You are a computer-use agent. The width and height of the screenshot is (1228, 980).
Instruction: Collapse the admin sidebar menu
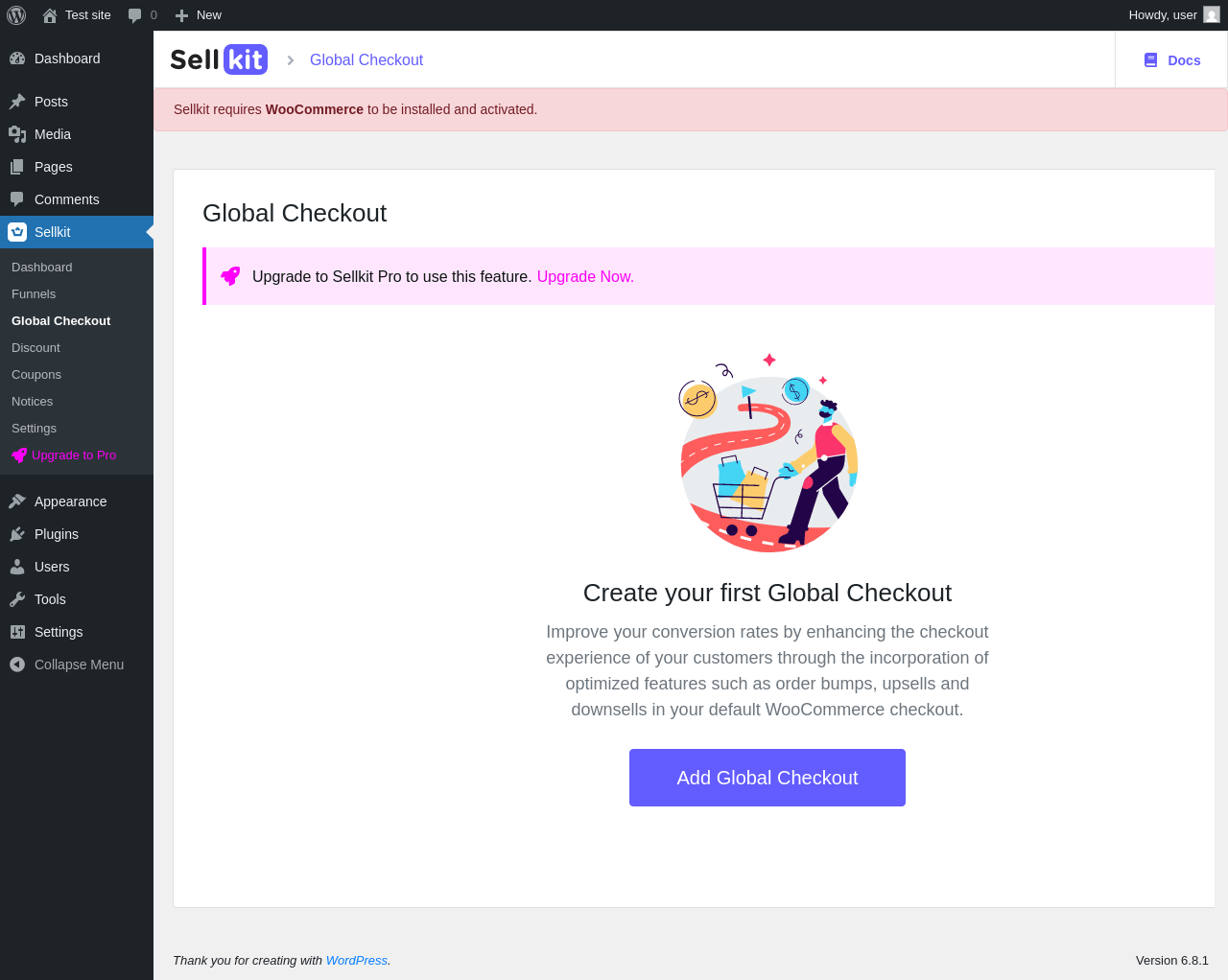pos(77,665)
